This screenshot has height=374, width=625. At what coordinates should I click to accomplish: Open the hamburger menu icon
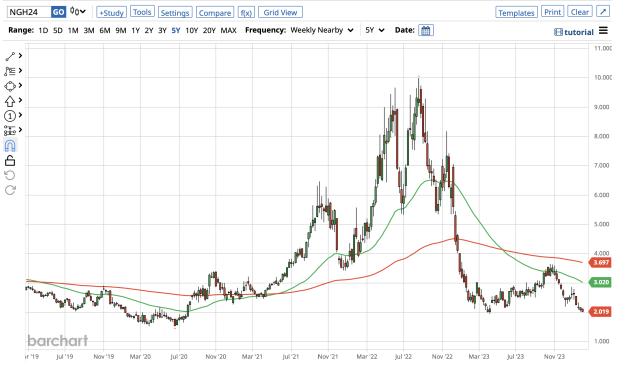603,30
